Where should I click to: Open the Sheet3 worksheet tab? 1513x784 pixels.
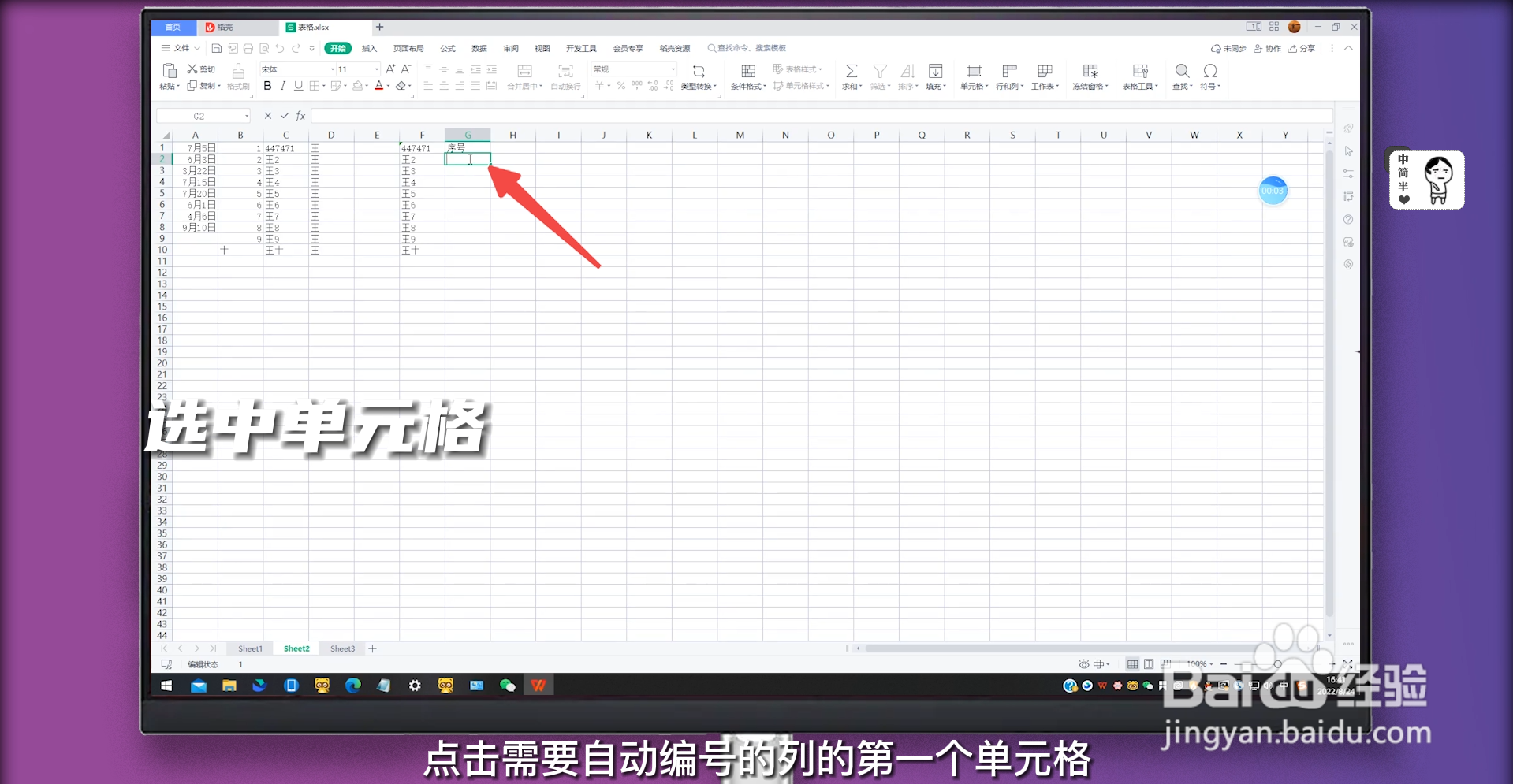point(341,648)
